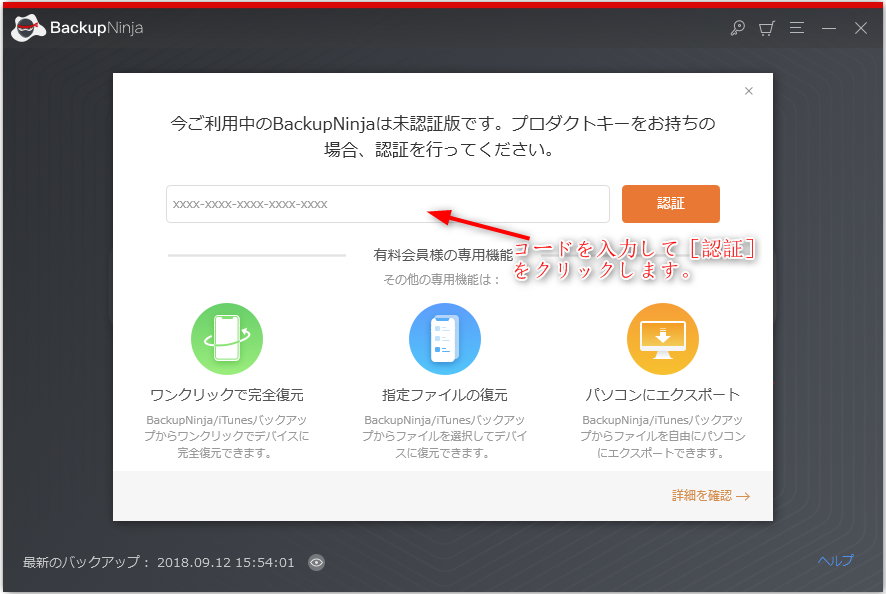Click the BackupNinja ninja logo
Image resolution: width=886 pixels, height=594 pixels.
(28, 28)
